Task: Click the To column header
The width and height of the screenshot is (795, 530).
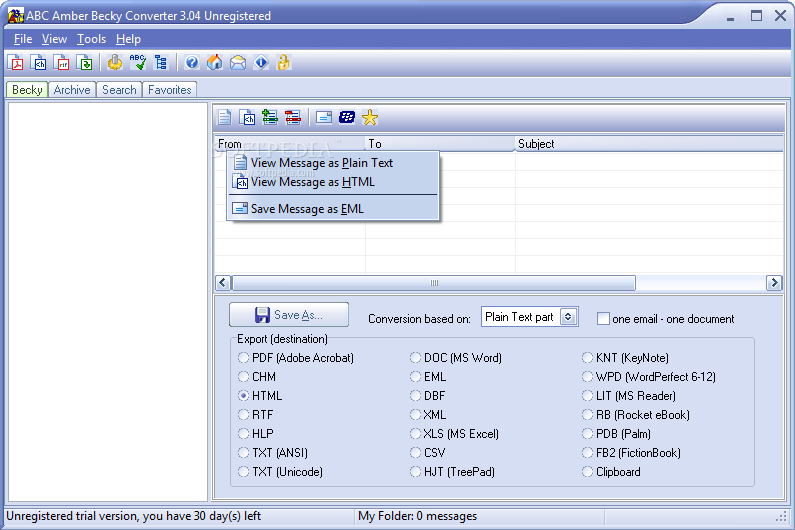Action: (x=440, y=144)
